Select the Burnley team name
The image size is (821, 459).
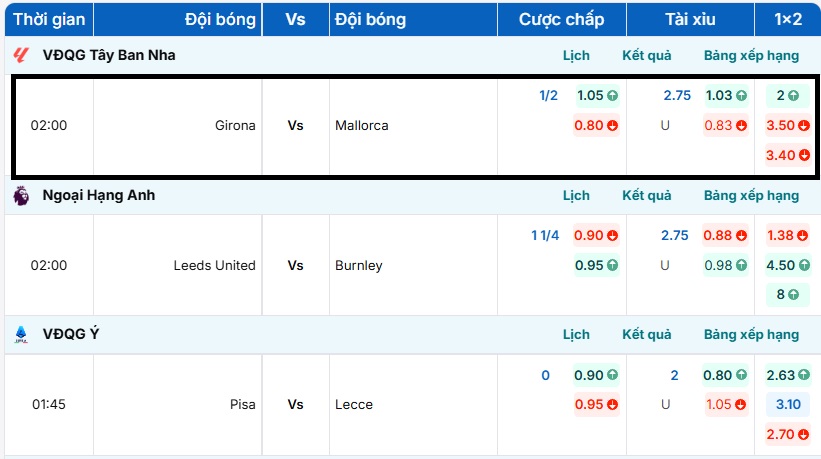tap(356, 266)
